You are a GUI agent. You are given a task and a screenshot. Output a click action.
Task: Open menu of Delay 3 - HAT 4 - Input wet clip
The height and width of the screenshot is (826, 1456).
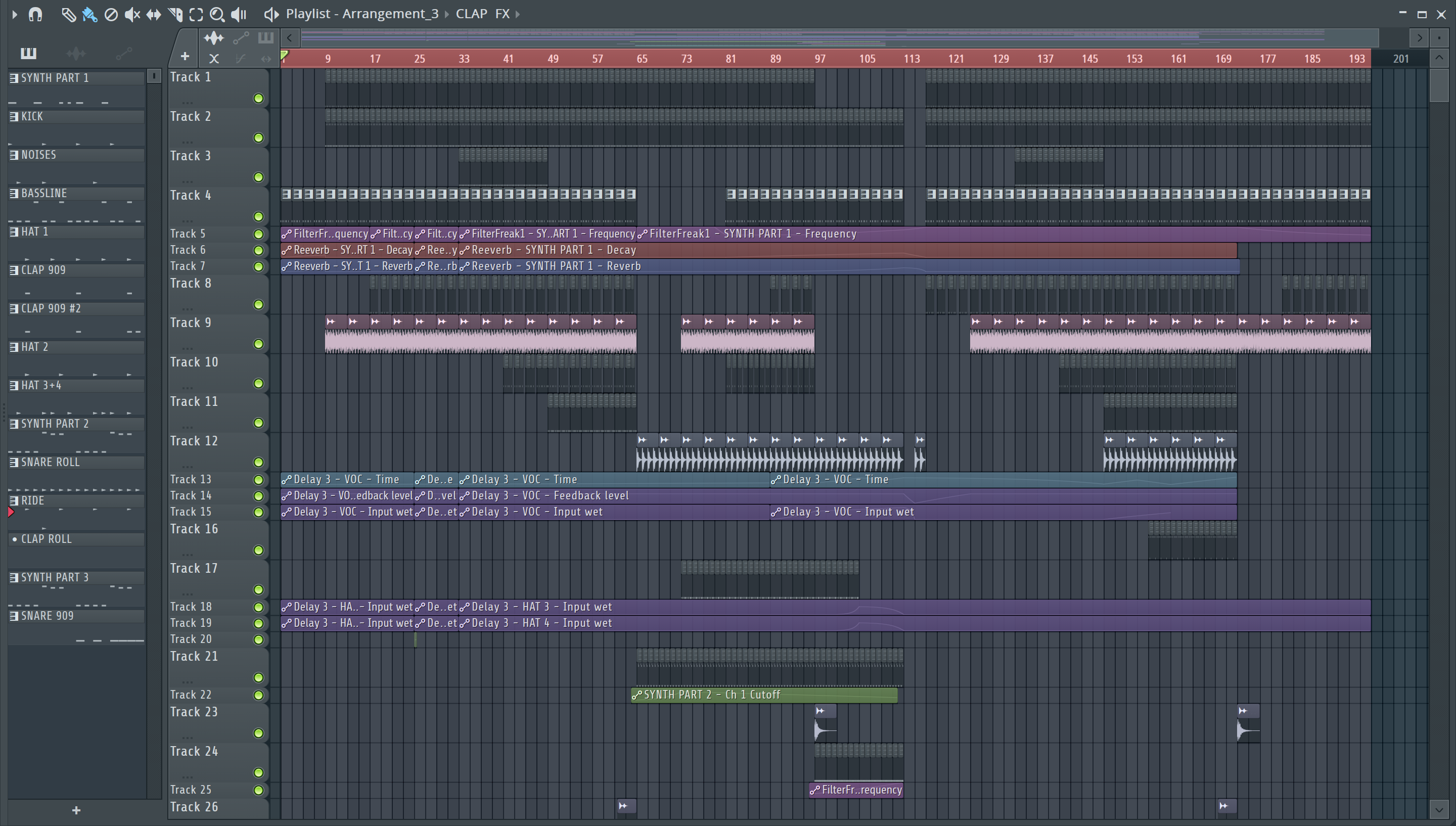point(465,623)
